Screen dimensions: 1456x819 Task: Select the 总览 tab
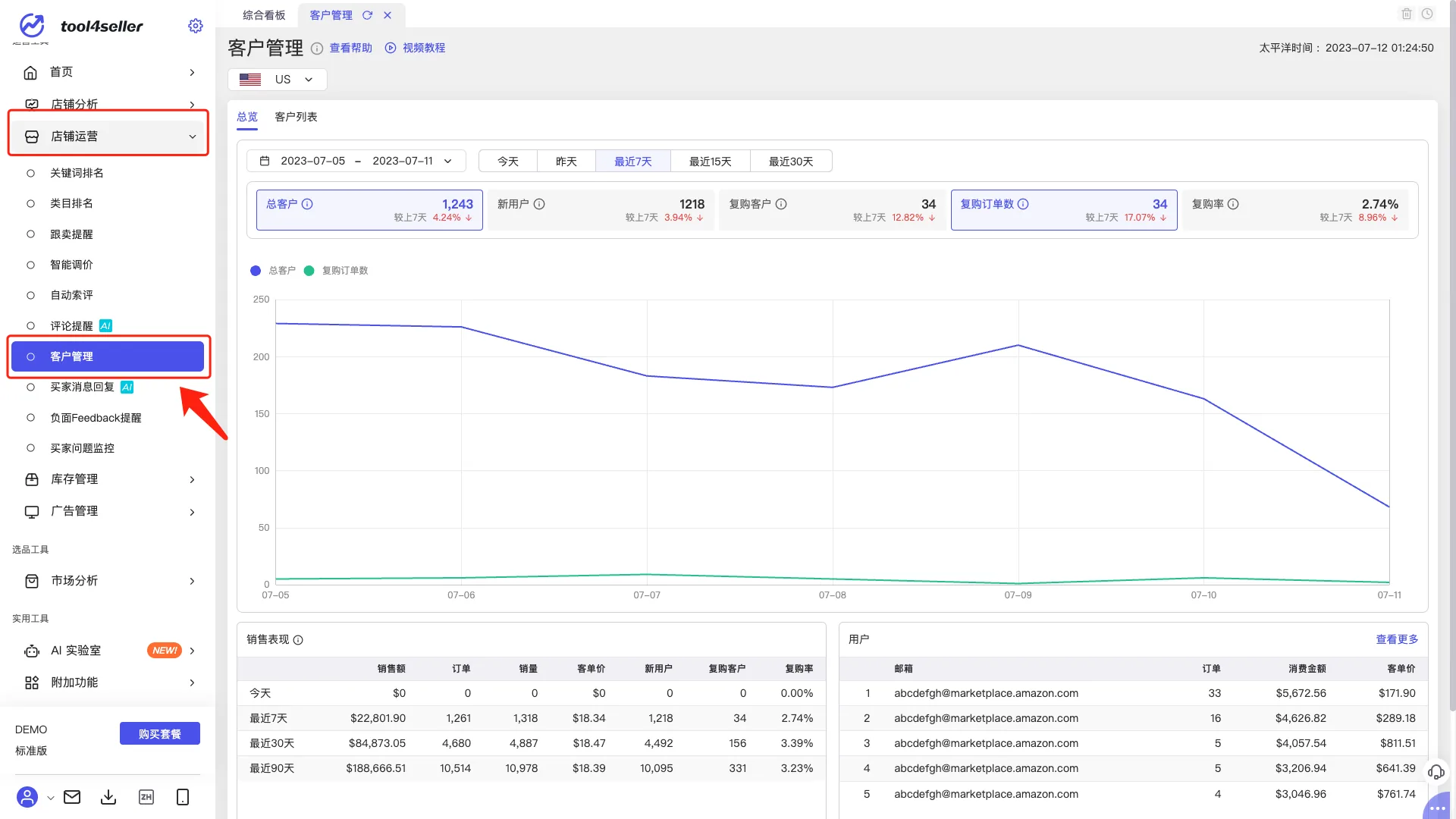click(247, 117)
